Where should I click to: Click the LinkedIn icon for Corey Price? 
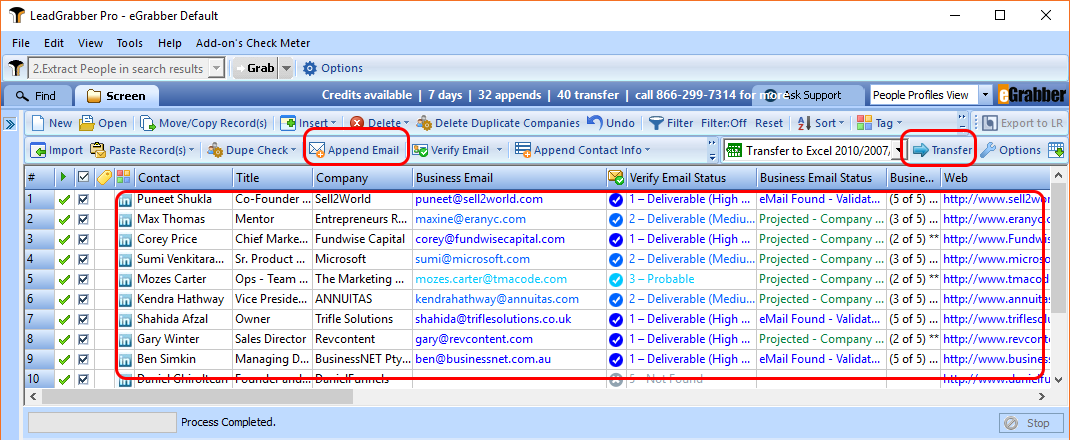tap(126, 239)
